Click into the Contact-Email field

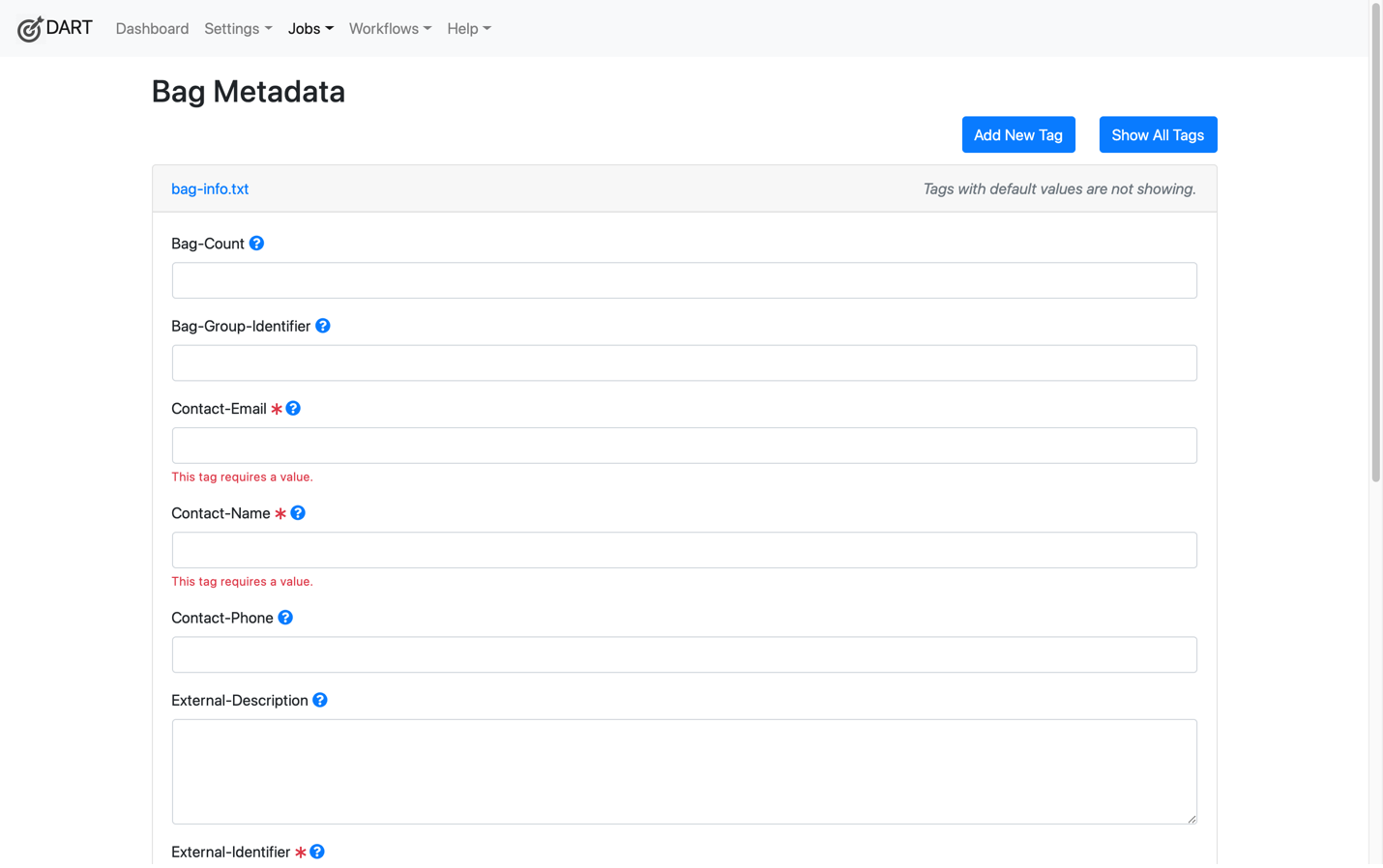[x=685, y=446]
